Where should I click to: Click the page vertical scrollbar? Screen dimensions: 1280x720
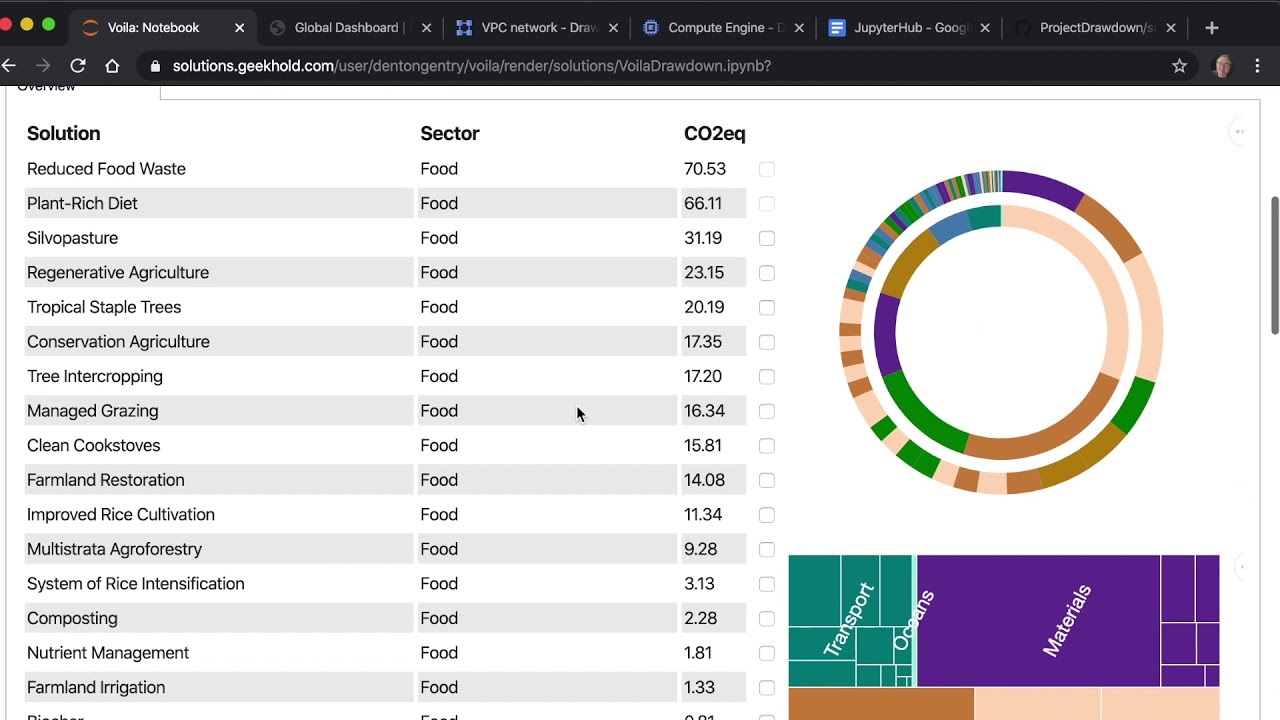click(x=1274, y=265)
